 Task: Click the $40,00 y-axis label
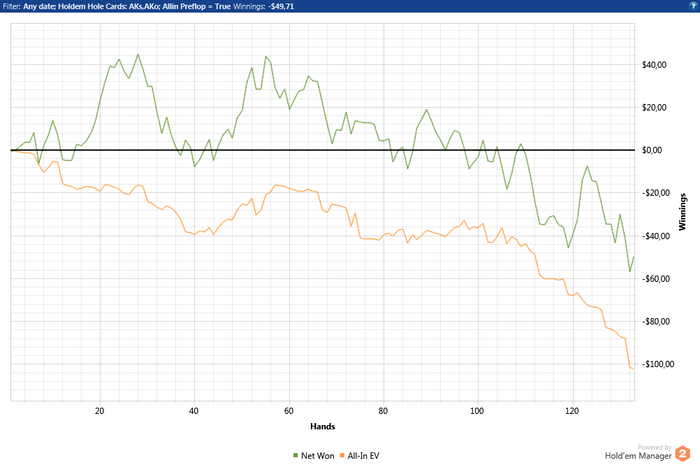[654, 65]
